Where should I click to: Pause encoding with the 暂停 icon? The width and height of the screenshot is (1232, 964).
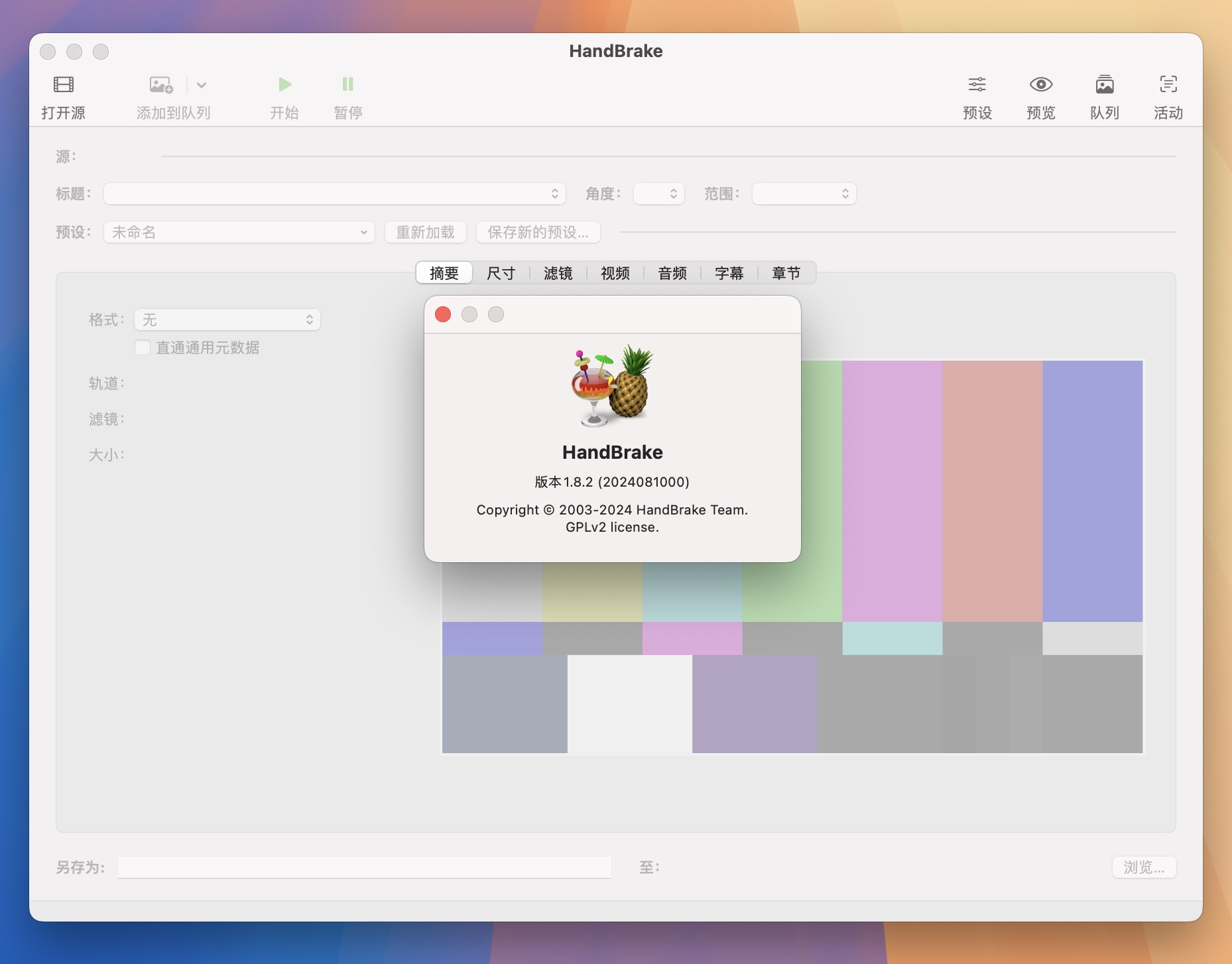347,85
